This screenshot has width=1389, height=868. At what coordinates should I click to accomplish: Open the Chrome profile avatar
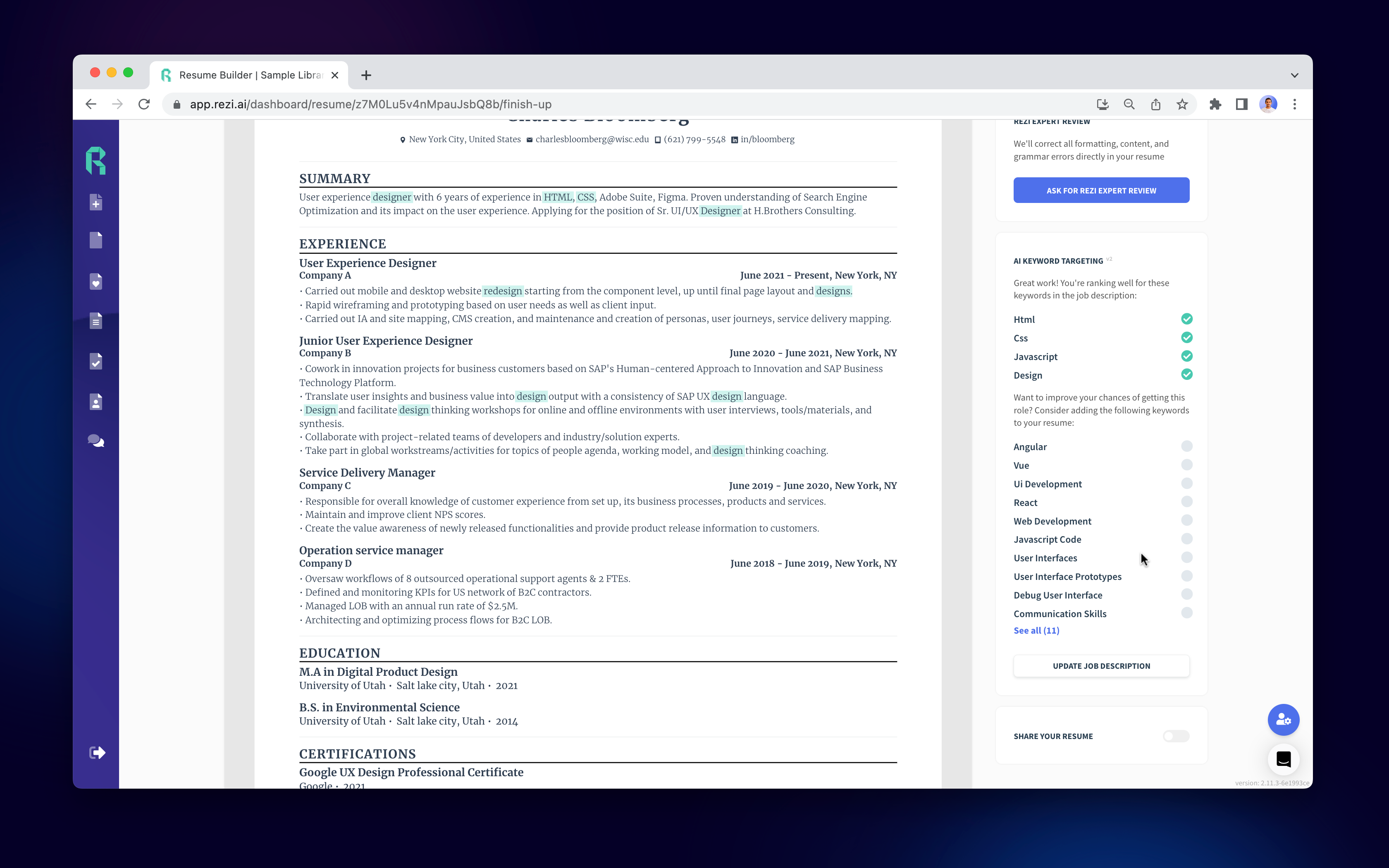pos(1268,104)
